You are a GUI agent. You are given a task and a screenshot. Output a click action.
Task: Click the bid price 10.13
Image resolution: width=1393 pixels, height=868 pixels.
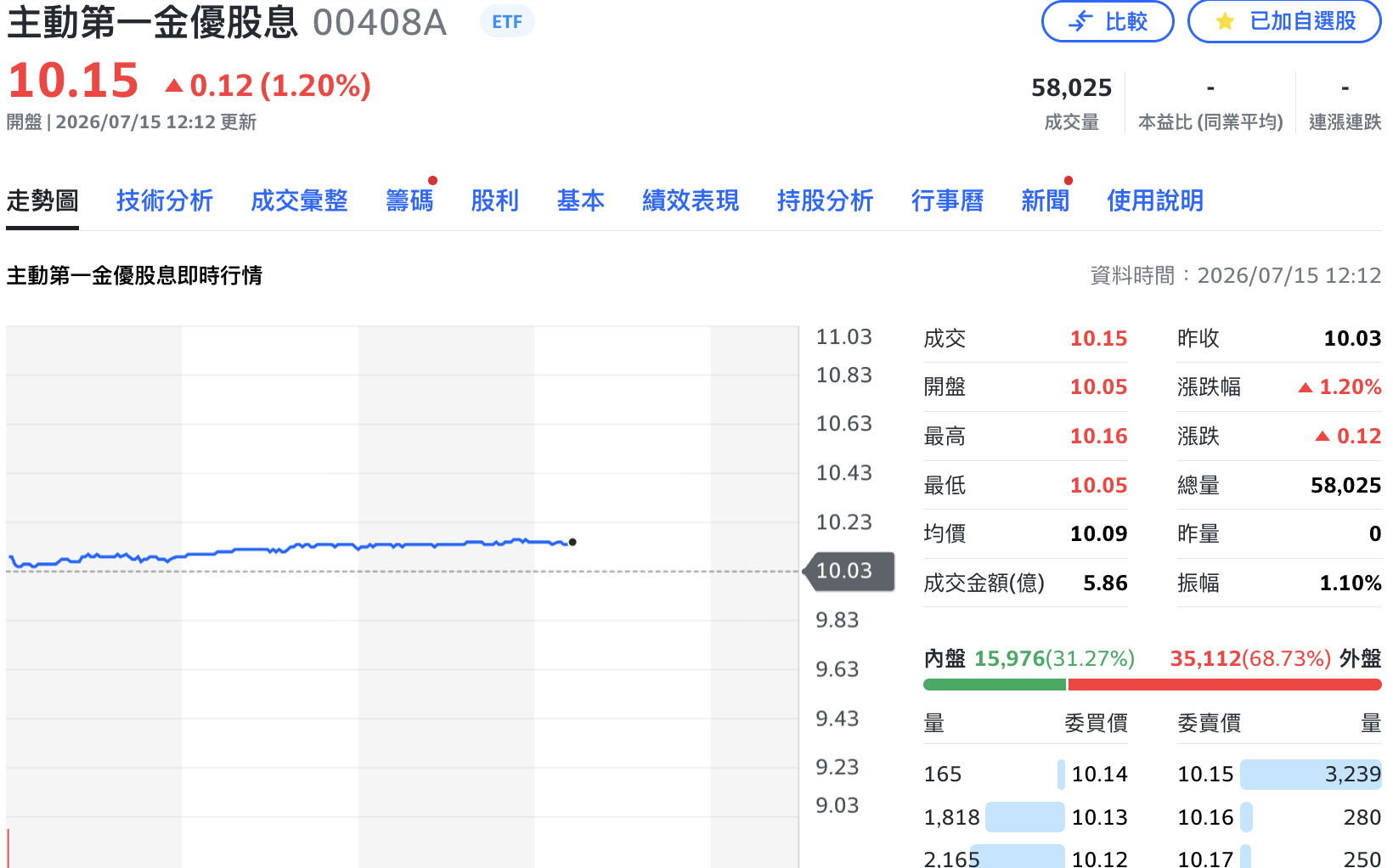[x=1099, y=818]
